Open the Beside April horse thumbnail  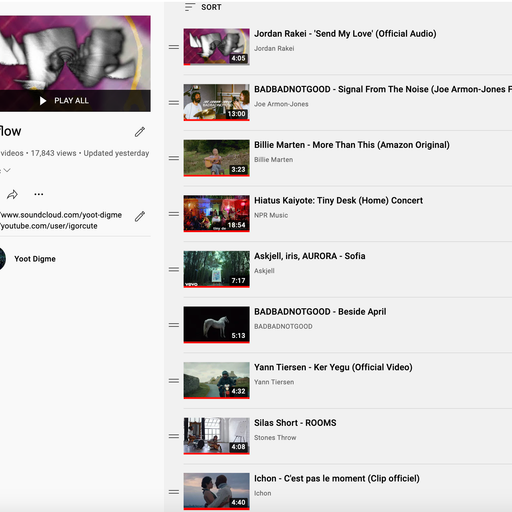coord(216,325)
